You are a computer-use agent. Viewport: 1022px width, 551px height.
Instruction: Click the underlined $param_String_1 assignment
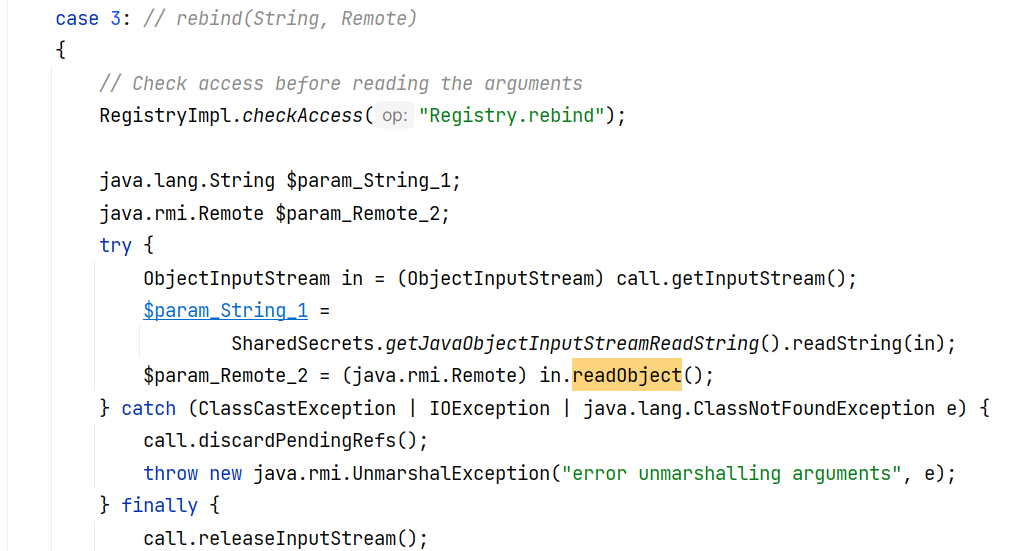tap(225, 311)
